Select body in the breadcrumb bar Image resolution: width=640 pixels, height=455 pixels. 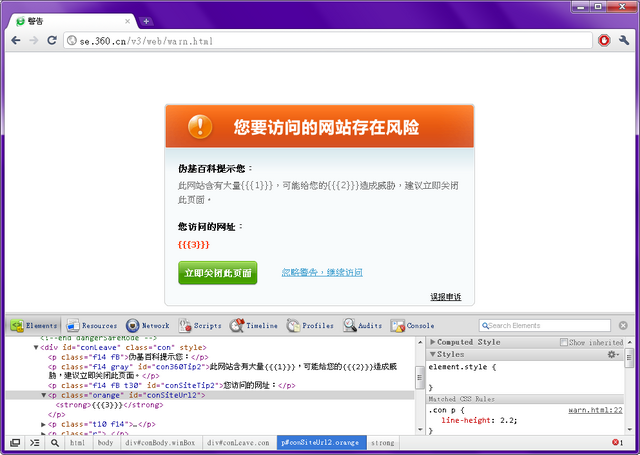105,442
